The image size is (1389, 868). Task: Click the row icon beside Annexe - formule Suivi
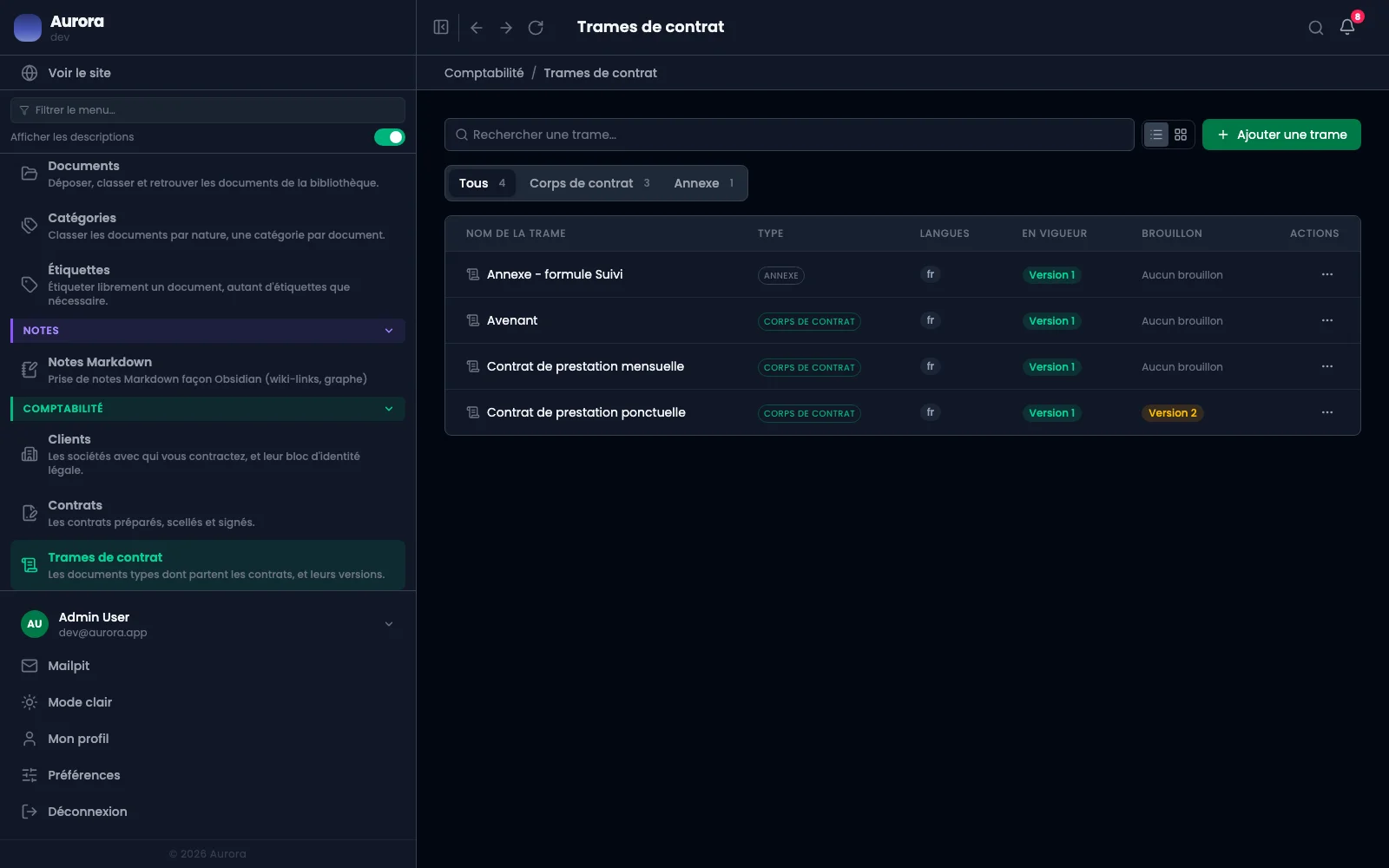coord(473,274)
